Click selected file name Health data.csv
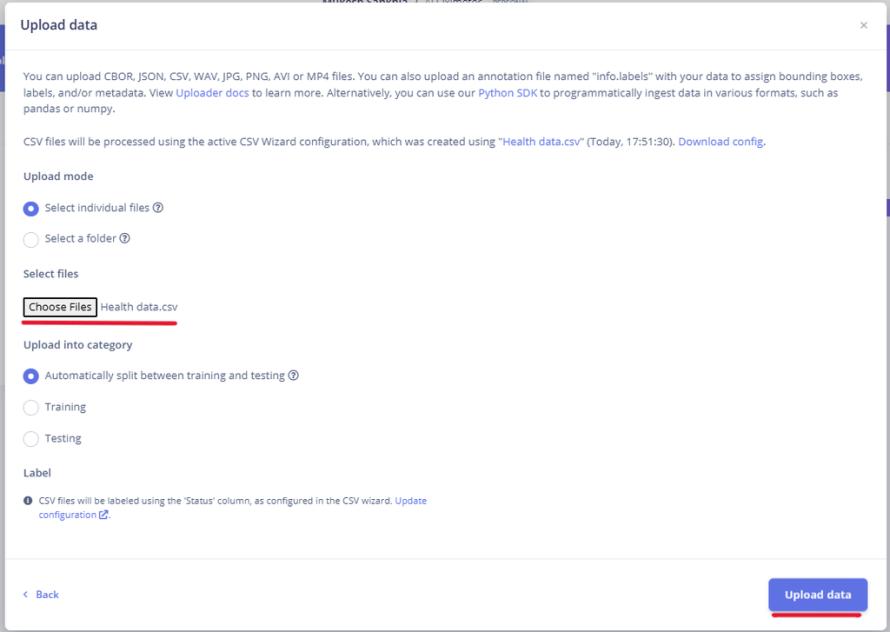Viewport: 890px width, 632px height. click(139, 307)
